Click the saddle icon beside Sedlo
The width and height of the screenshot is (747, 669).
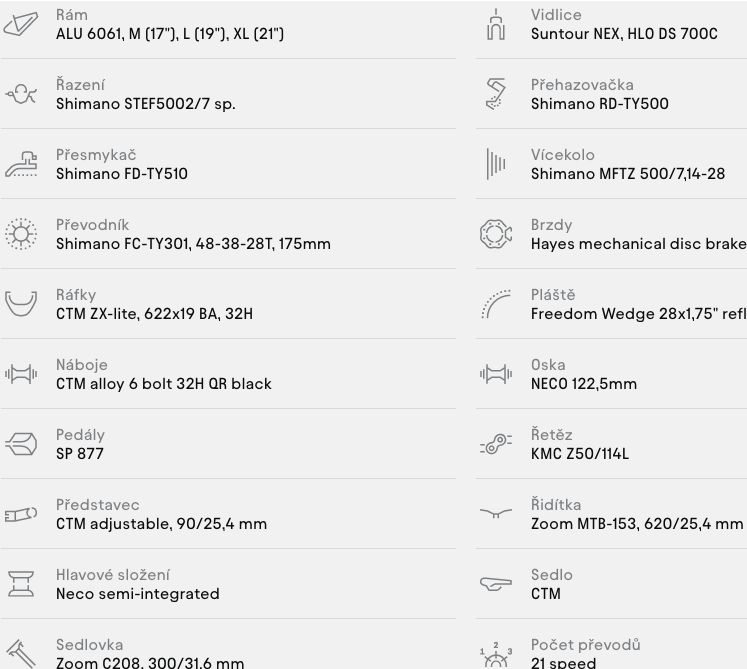(496, 583)
